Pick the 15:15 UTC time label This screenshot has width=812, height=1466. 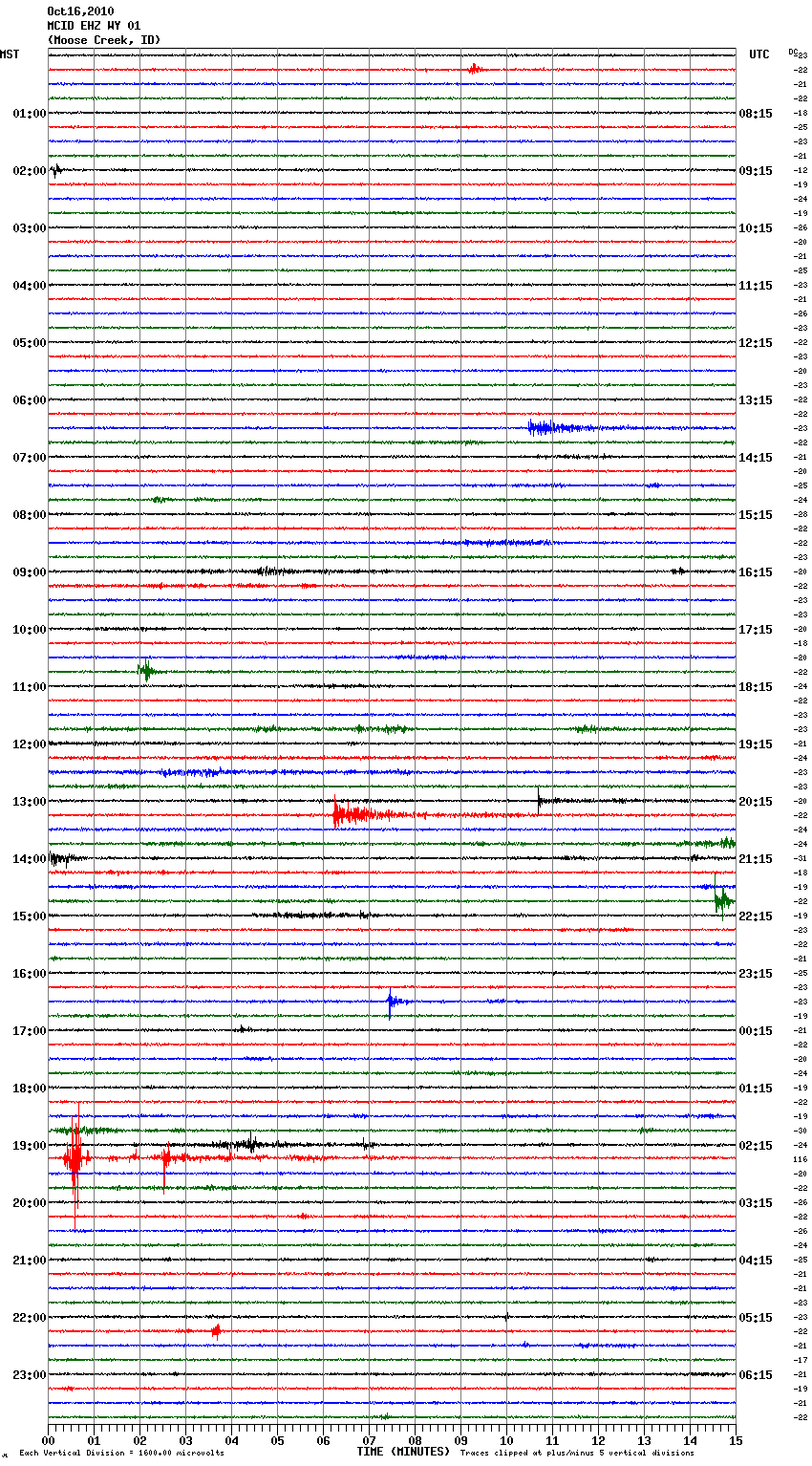756,515
